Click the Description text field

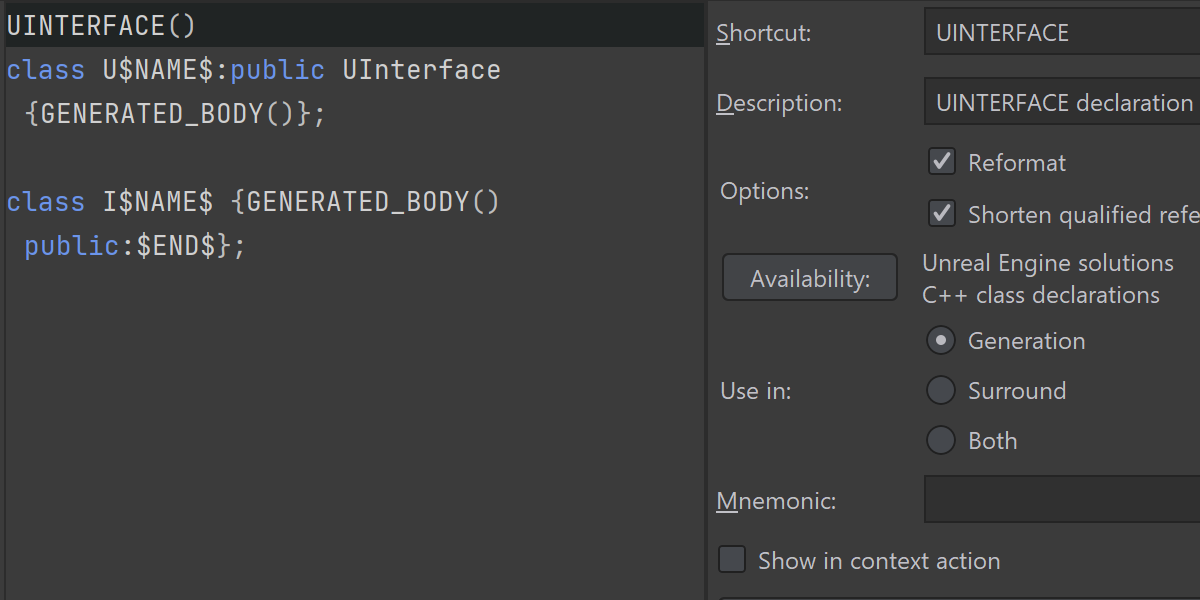(x=1060, y=103)
